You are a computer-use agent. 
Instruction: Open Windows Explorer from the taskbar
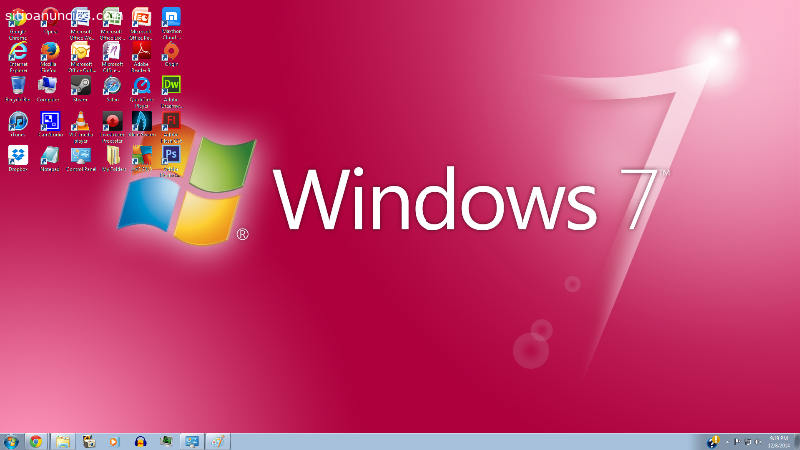pos(63,441)
